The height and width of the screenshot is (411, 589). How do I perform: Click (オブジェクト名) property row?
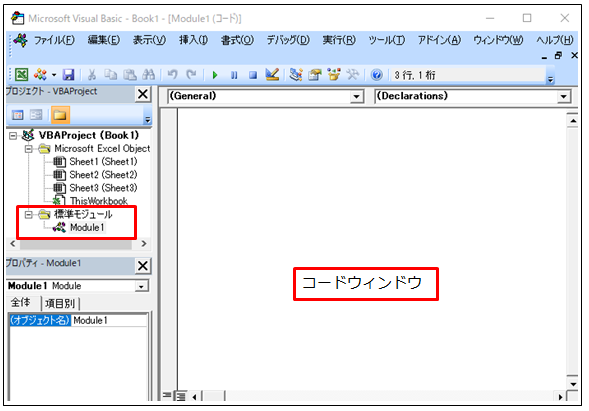40,320
